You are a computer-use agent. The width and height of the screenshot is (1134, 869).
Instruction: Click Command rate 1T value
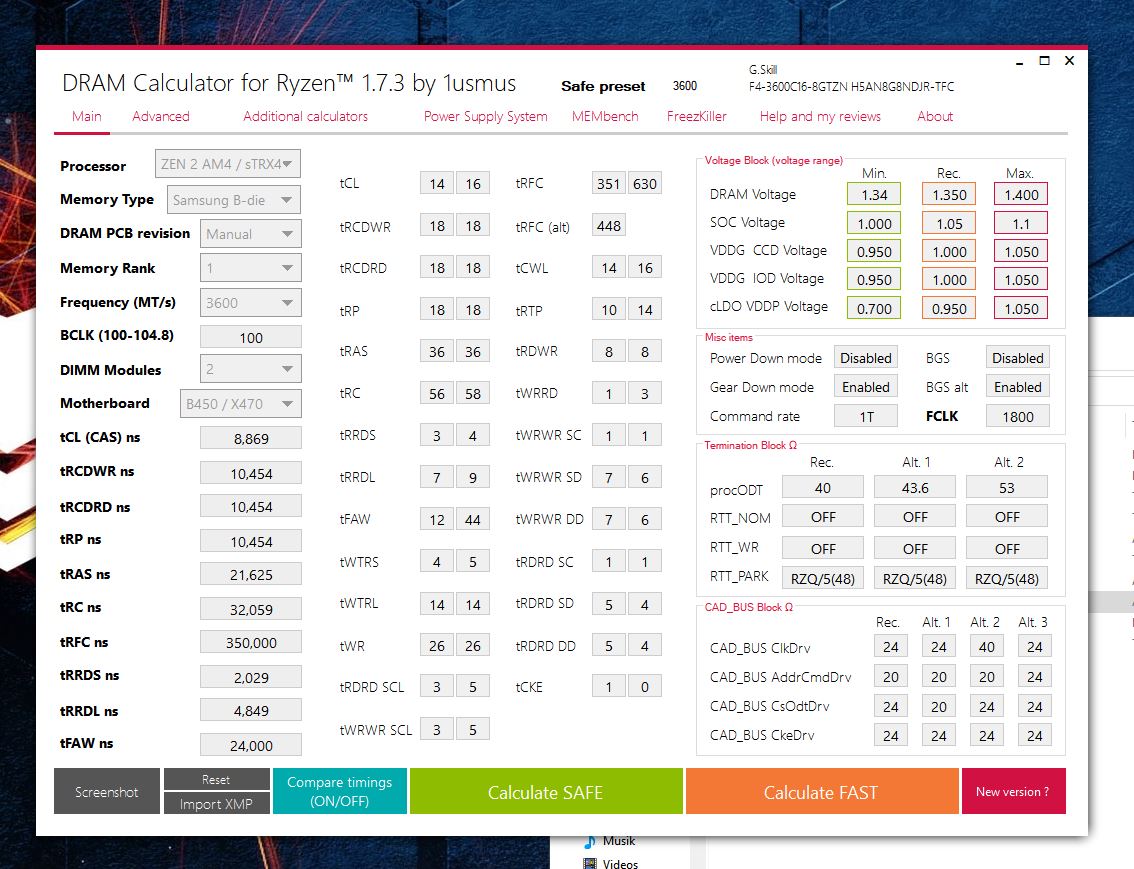pos(866,416)
